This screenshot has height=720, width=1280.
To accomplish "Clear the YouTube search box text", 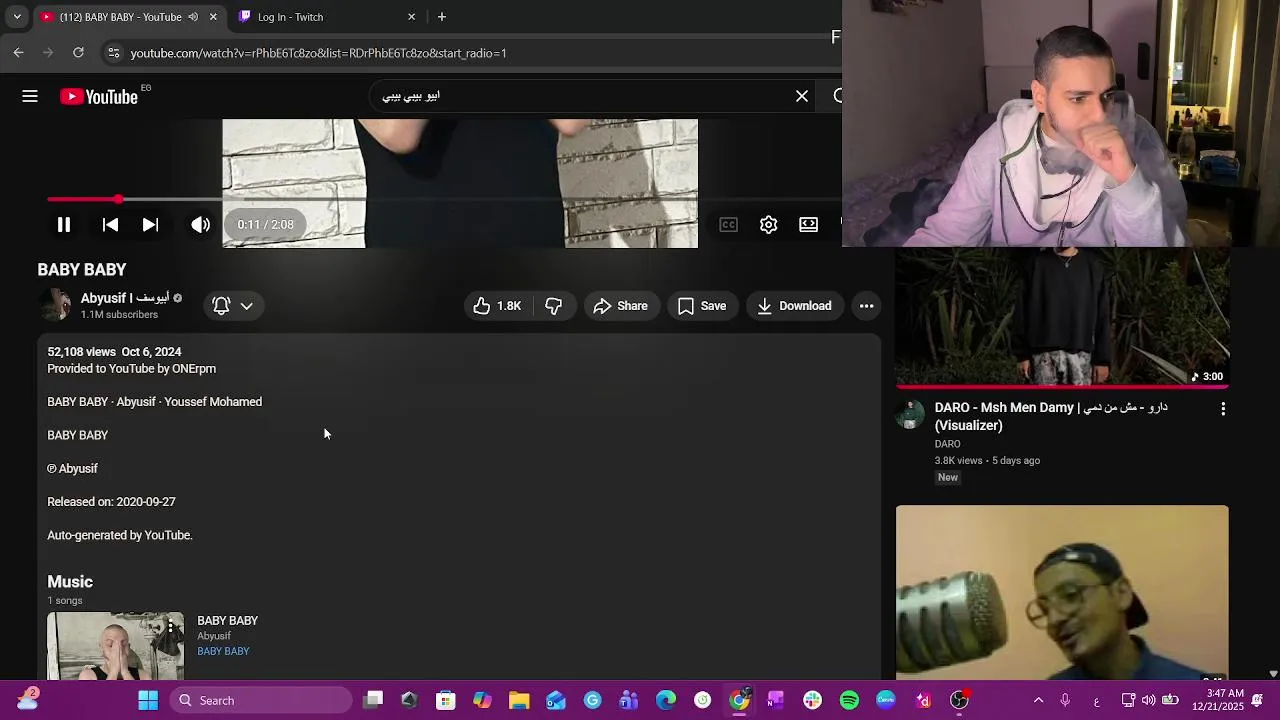I will pyautogui.click(x=802, y=96).
